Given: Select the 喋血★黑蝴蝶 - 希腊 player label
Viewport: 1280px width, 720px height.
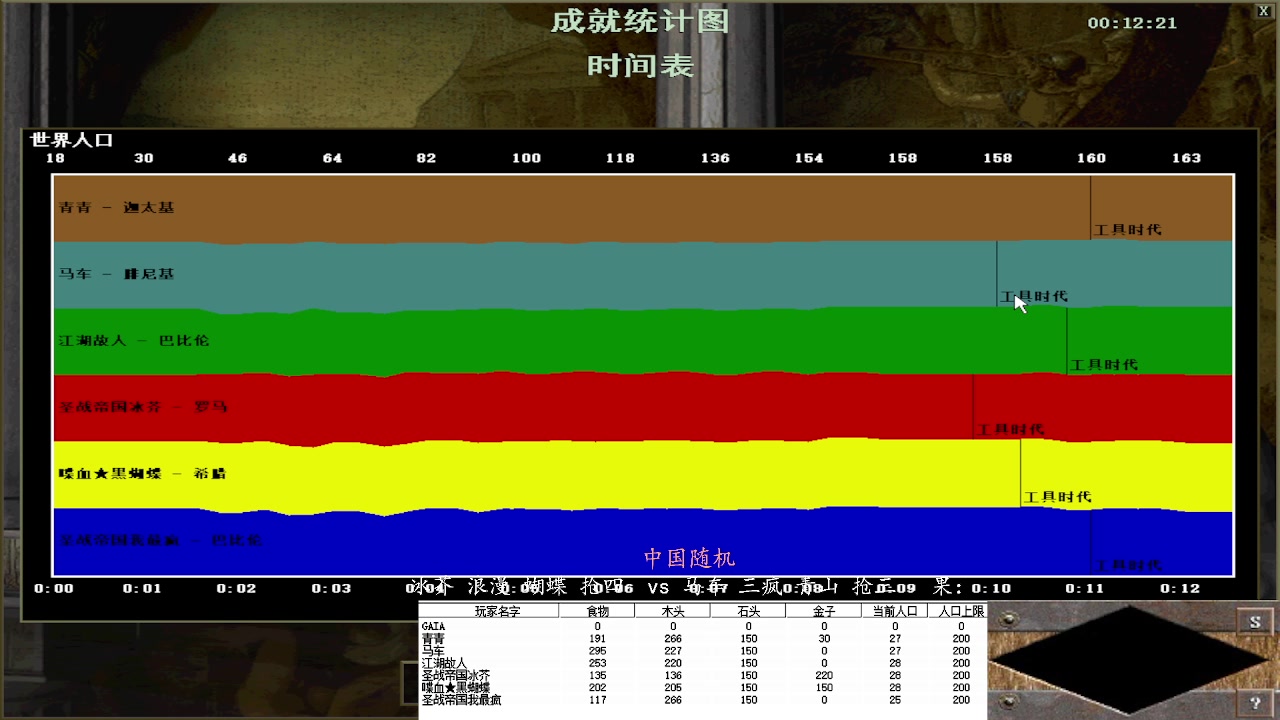Looking at the screenshot, I should pos(142,473).
